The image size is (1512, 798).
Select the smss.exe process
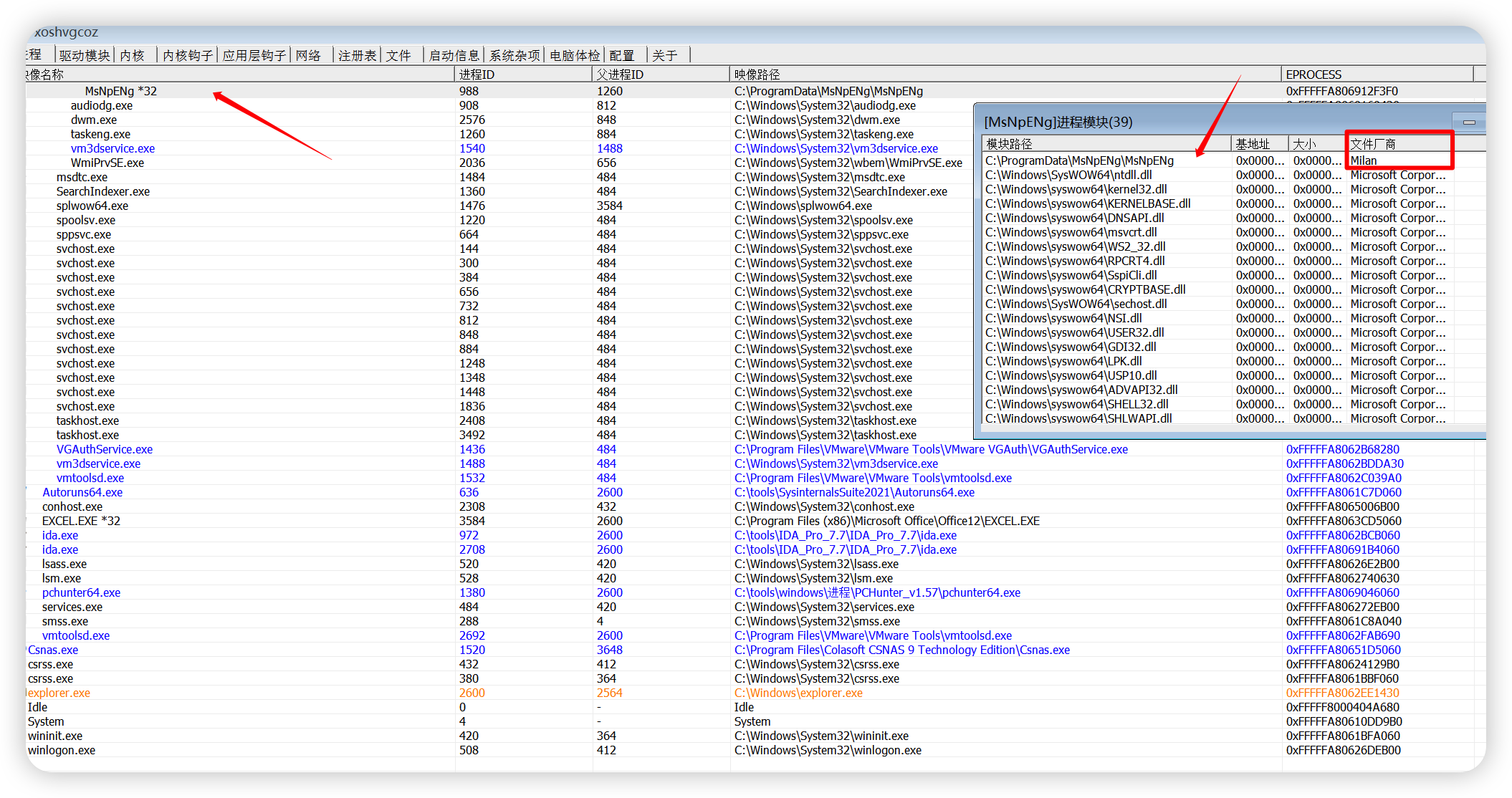click(x=64, y=621)
